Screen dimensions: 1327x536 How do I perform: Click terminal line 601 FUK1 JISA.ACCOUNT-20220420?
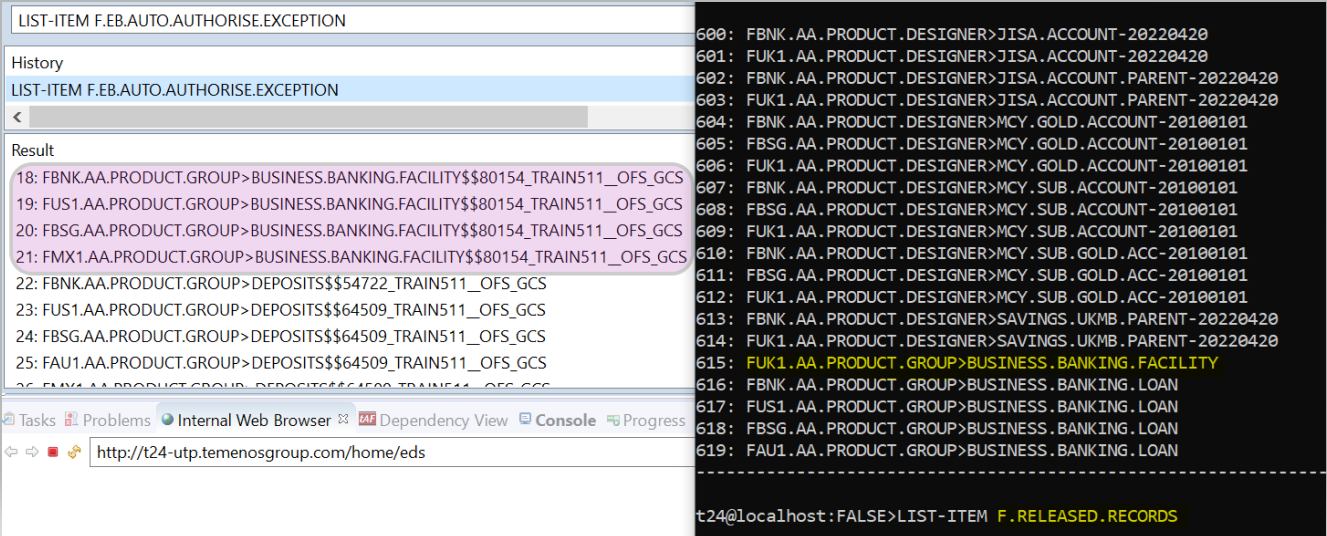[952, 56]
